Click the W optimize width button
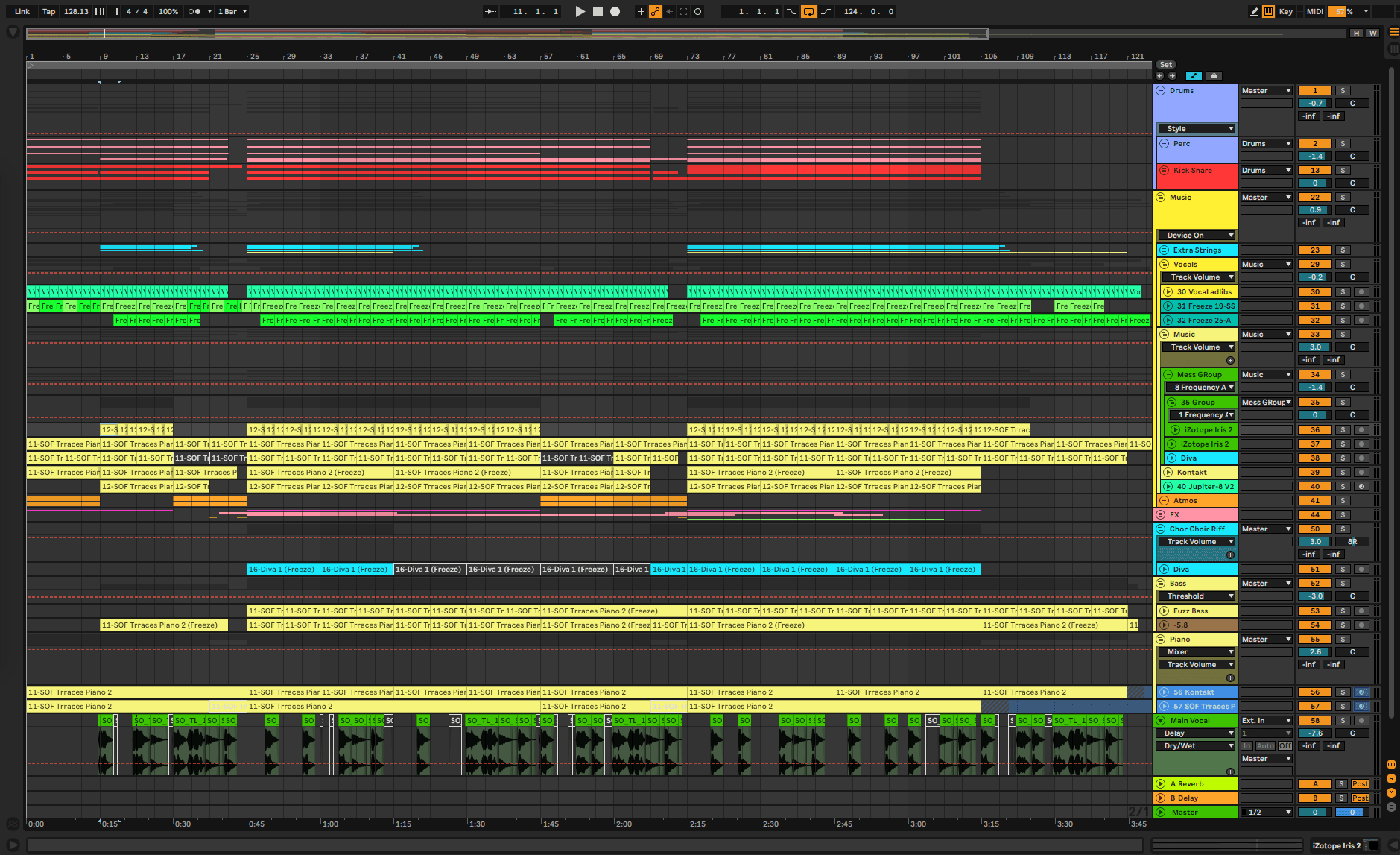The image size is (1400, 855). coord(1372,34)
